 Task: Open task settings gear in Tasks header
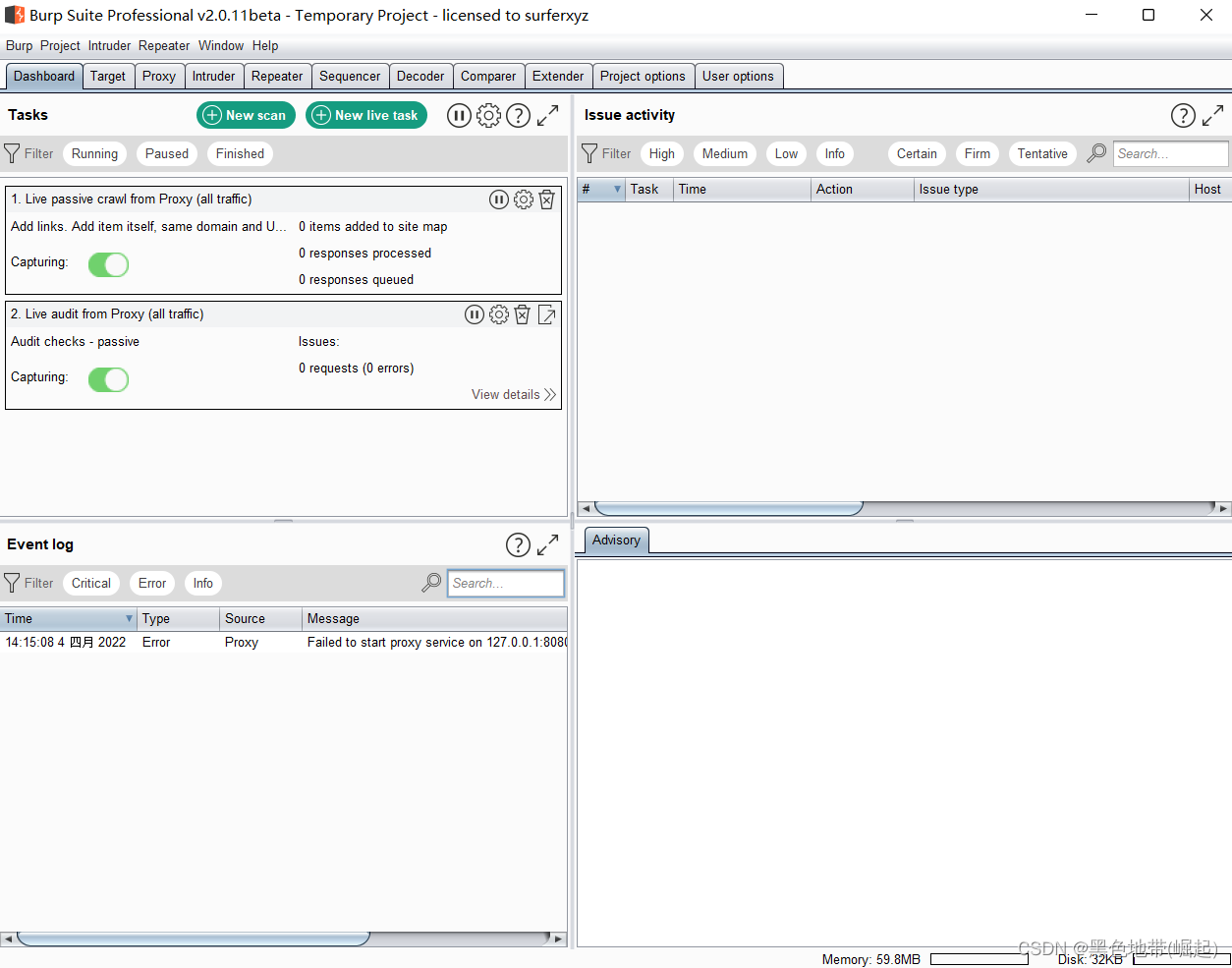[488, 115]
